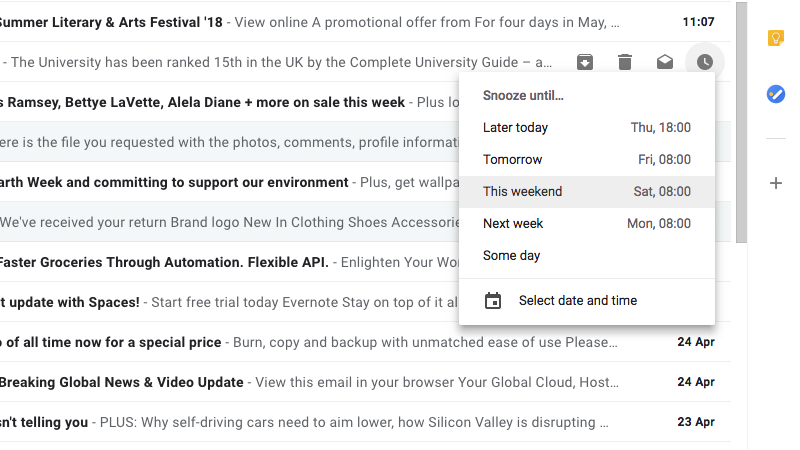Viewport: 800px width, 450px height.
Task: Click the vertical scrollbar of inbox
Action: point(741,120)
